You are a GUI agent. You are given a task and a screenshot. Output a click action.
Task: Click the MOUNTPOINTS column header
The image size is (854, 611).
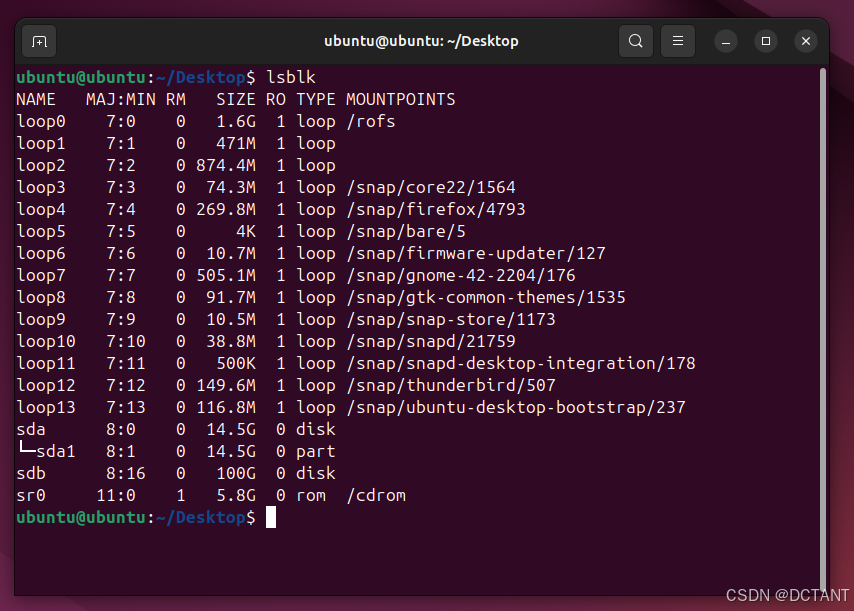400,100
